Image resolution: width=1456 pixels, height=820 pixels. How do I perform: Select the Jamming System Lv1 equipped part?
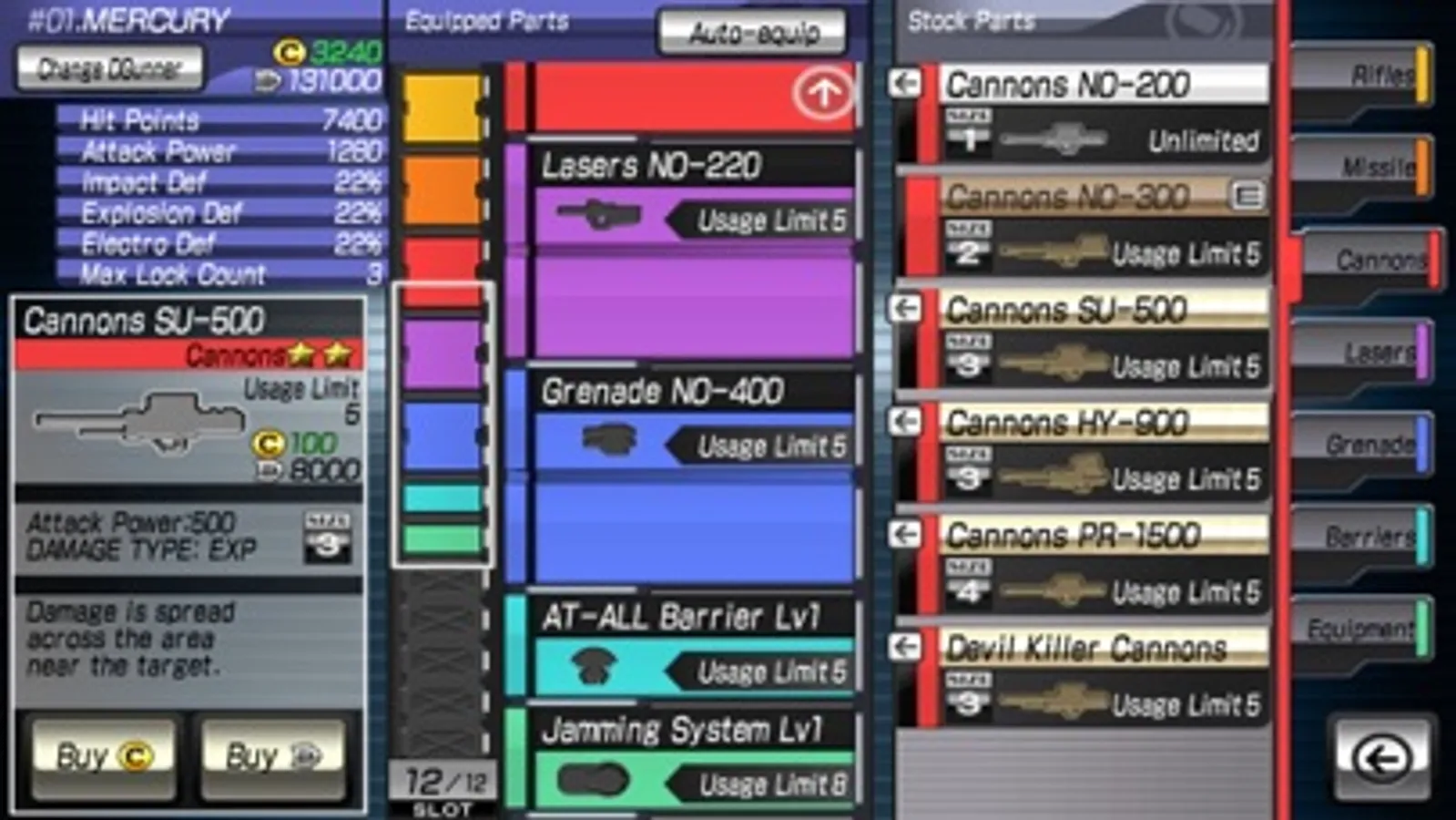click(682, 758)
